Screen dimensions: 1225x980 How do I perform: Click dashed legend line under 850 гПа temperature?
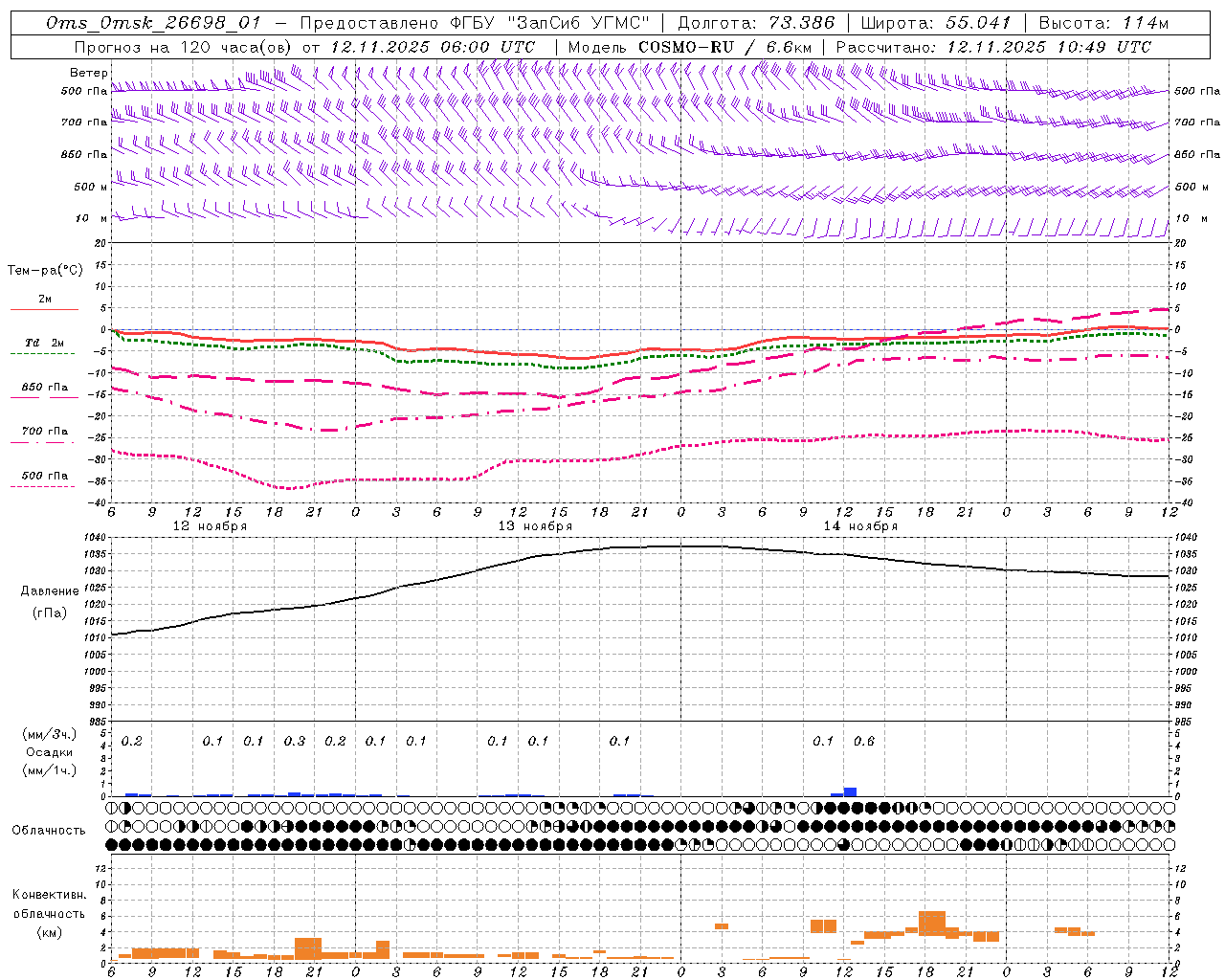coord(44,397)
